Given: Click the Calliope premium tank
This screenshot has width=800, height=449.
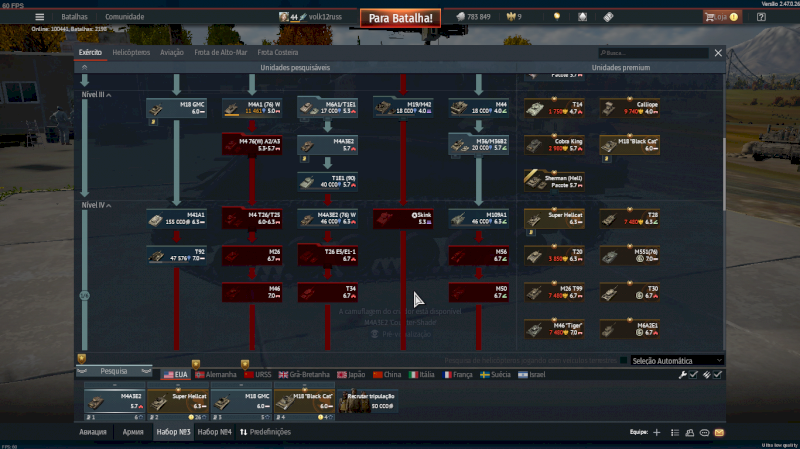Looking at the screenshot, I should click(x=628, y=108).
